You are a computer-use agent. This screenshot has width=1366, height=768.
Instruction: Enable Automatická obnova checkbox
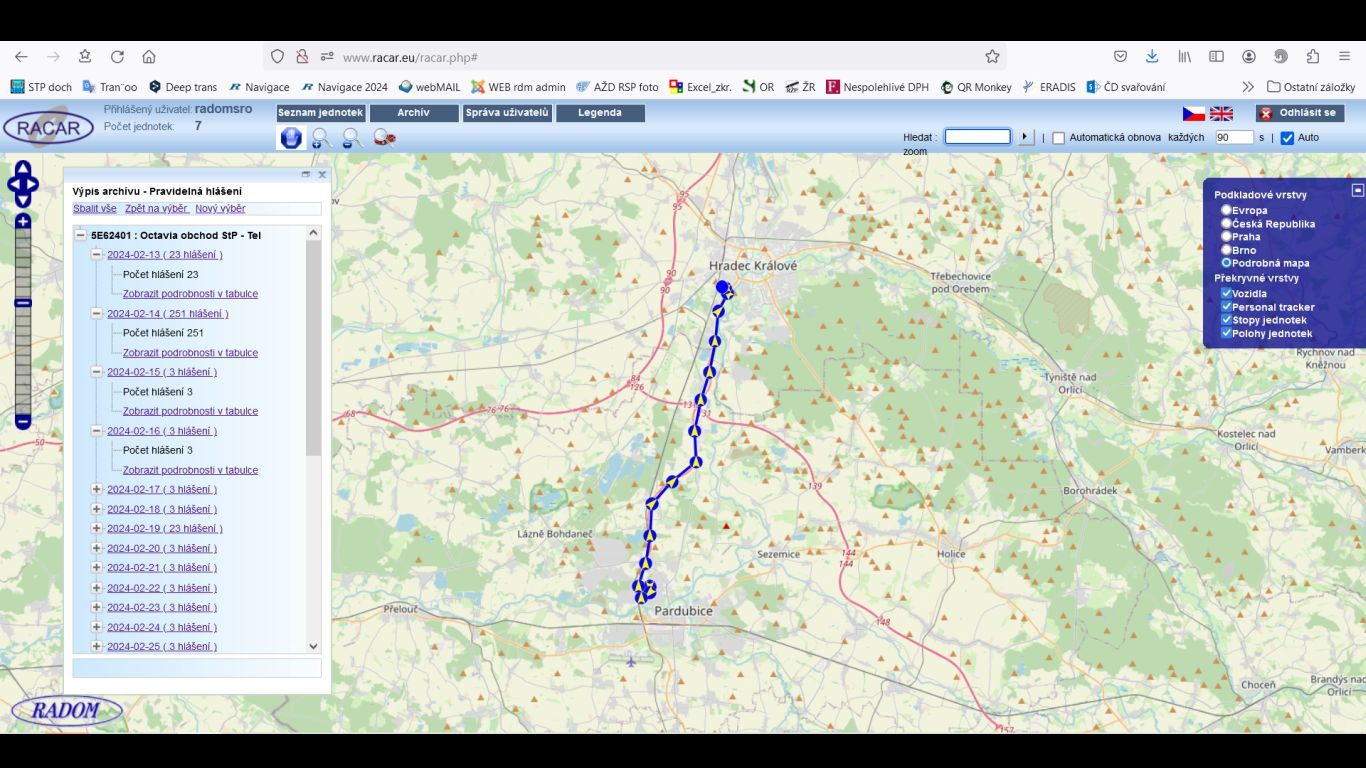[1059, 138]
